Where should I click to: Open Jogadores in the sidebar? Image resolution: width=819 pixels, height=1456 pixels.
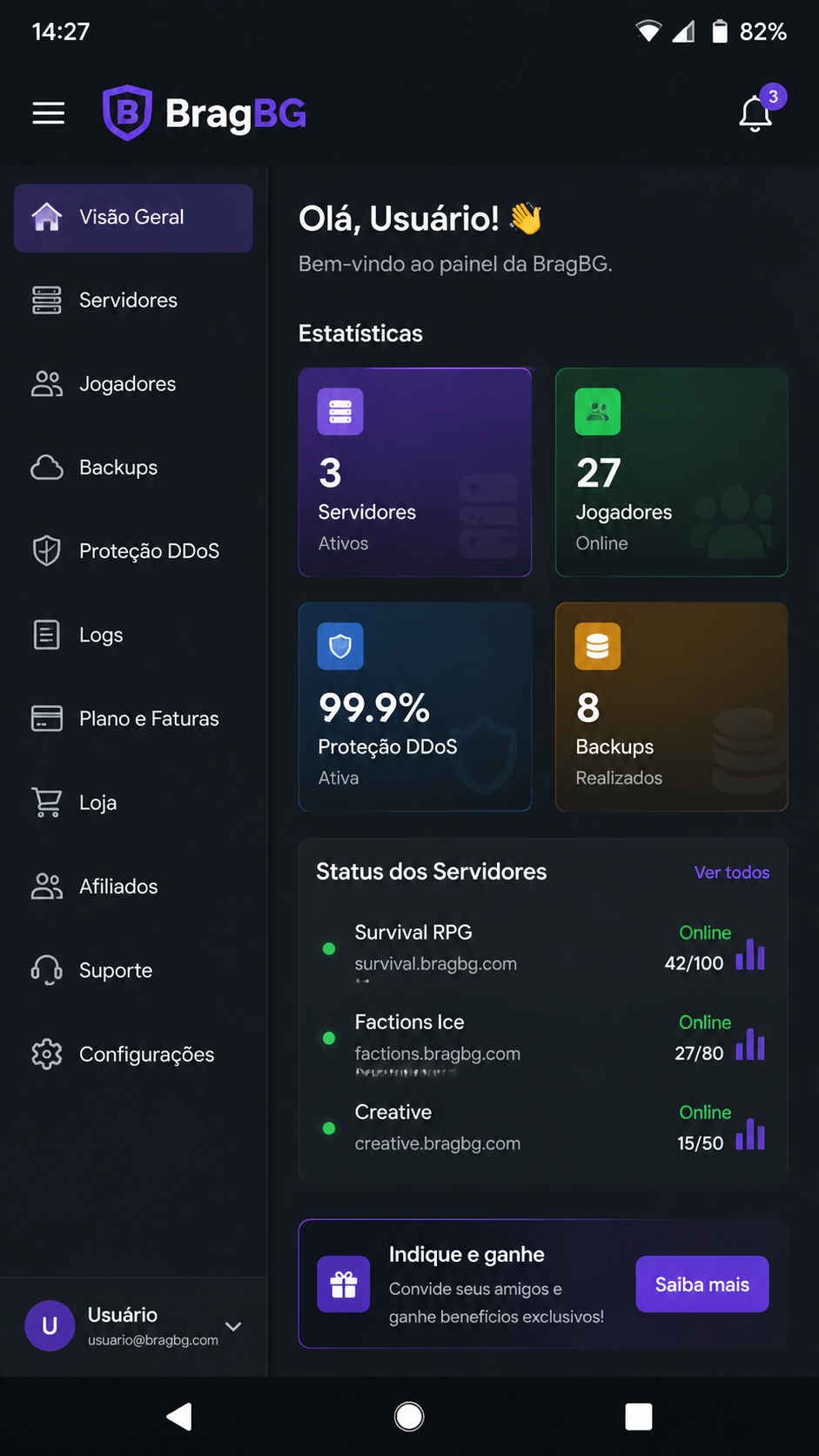click(133, 384)
